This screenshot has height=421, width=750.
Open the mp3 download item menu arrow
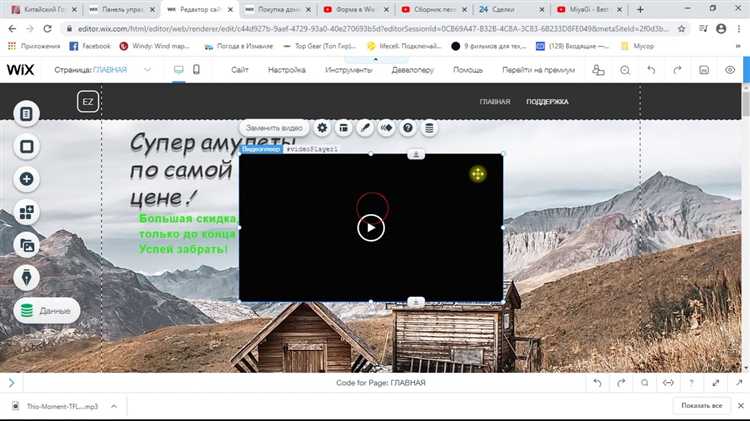[x=114, y=406]
